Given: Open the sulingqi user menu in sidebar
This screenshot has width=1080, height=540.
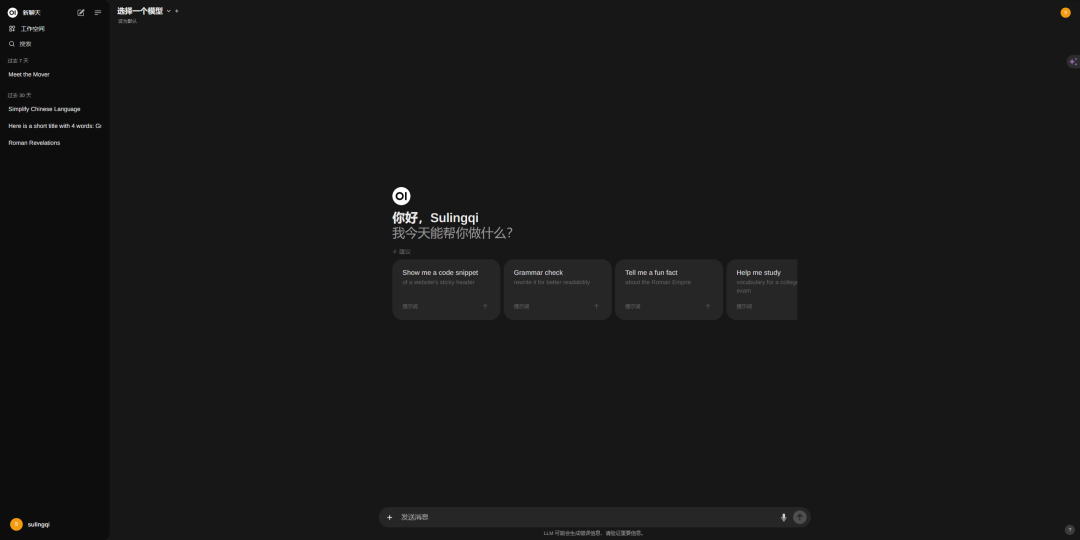Looking at the screenshot, I should pos(54,524).
